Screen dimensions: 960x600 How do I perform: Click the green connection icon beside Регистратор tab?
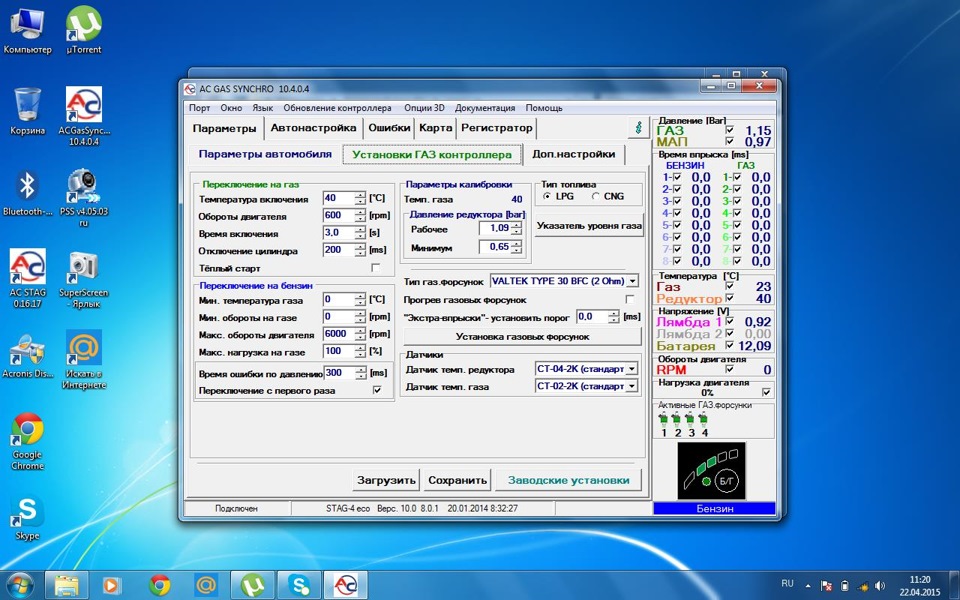click(637, 129)
